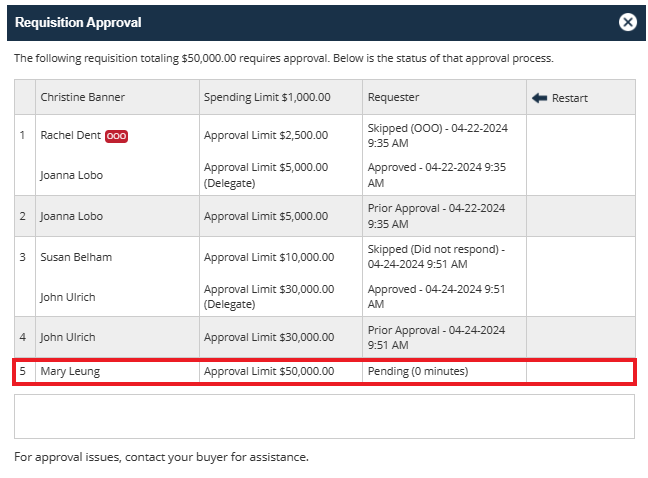This screenshot has width=648, height=478.
Task: Click the empty comment box below table
Action: 324,416
